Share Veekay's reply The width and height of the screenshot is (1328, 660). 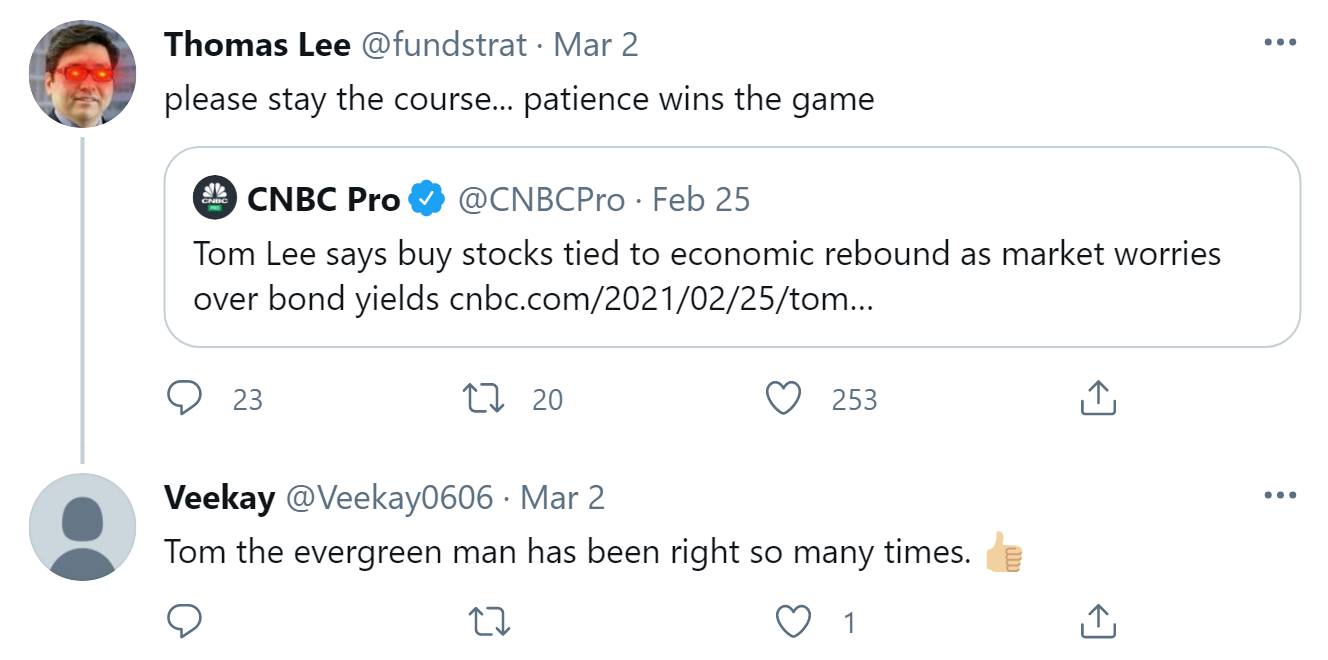(x=1098, y=623)
